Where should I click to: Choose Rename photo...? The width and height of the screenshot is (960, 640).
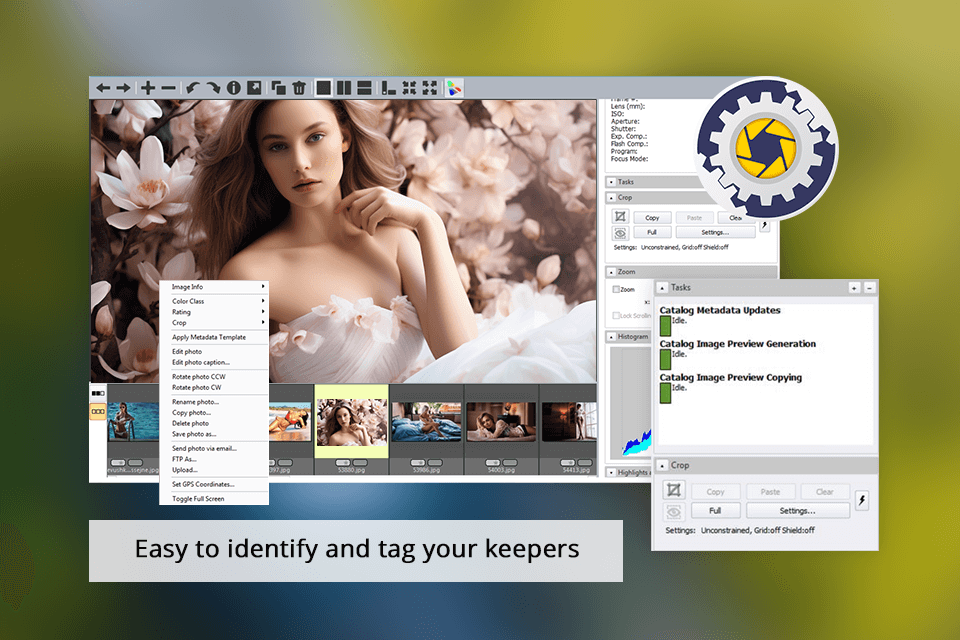click(x=214, y=402)
